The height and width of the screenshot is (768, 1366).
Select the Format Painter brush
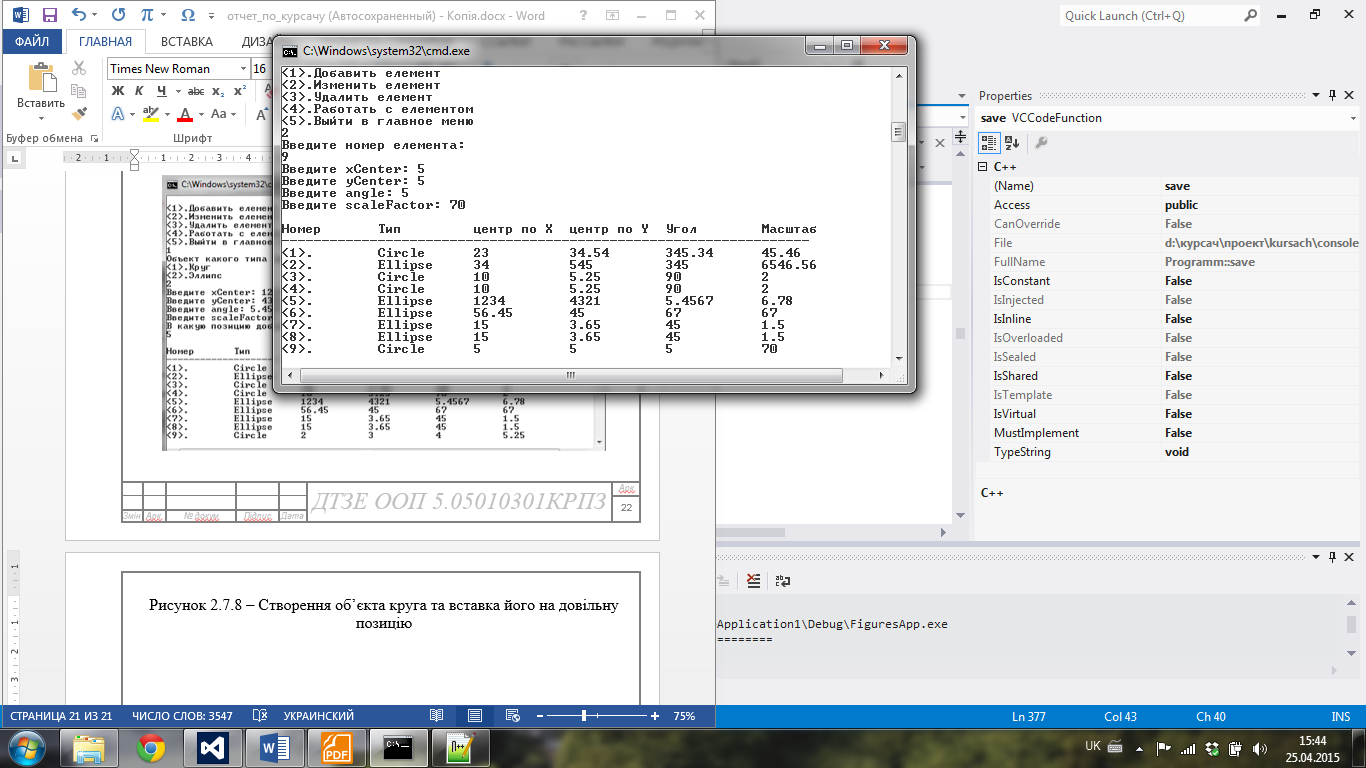(x=80, y=114)
